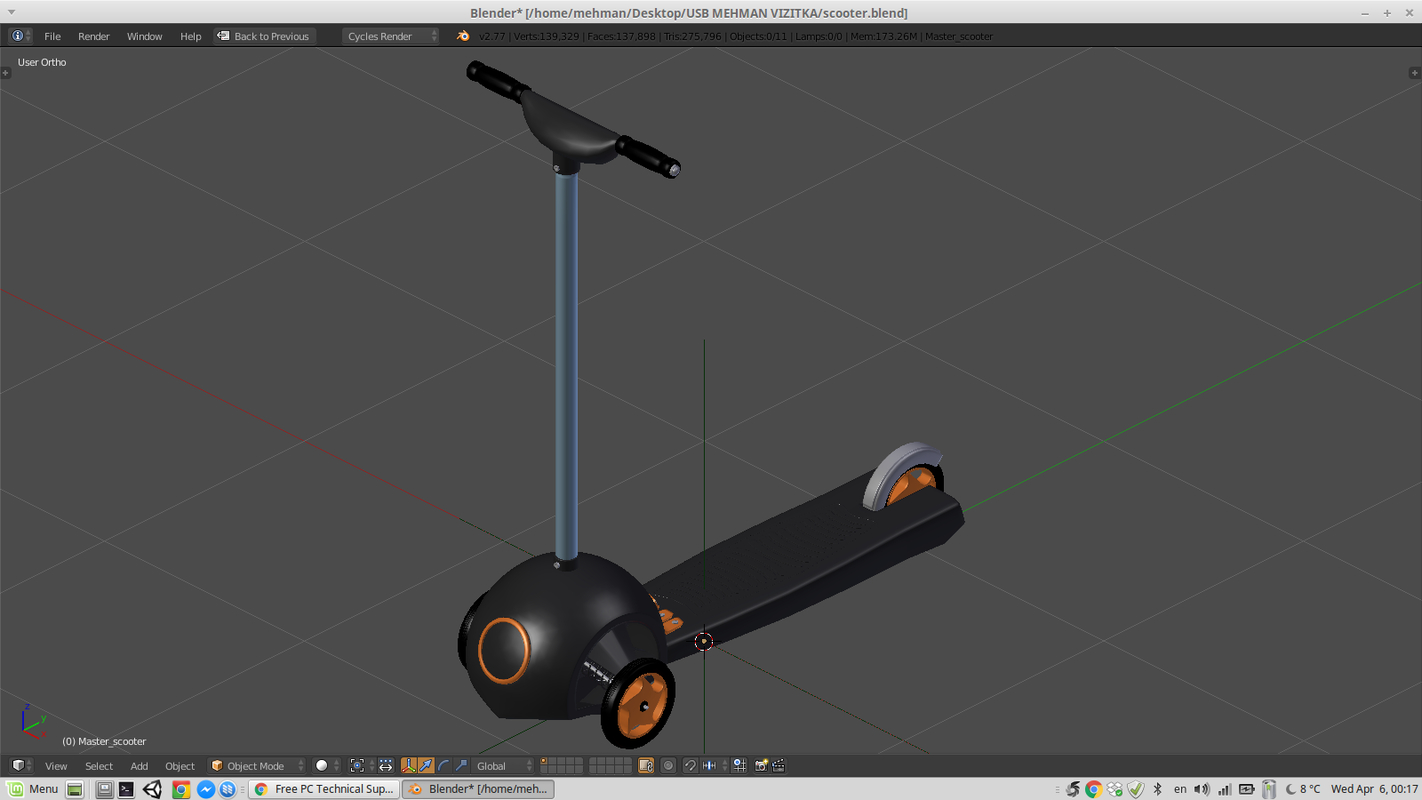The height and width of the screenshot is (800, 1422).
Task: Select the rotate manipulator icon
Action: pos(443,765)
